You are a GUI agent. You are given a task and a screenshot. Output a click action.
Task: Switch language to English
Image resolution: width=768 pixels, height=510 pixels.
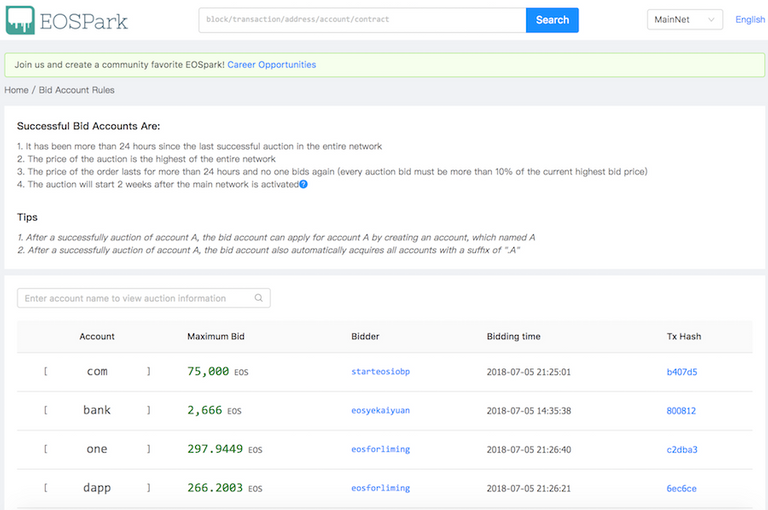(749, 20)
